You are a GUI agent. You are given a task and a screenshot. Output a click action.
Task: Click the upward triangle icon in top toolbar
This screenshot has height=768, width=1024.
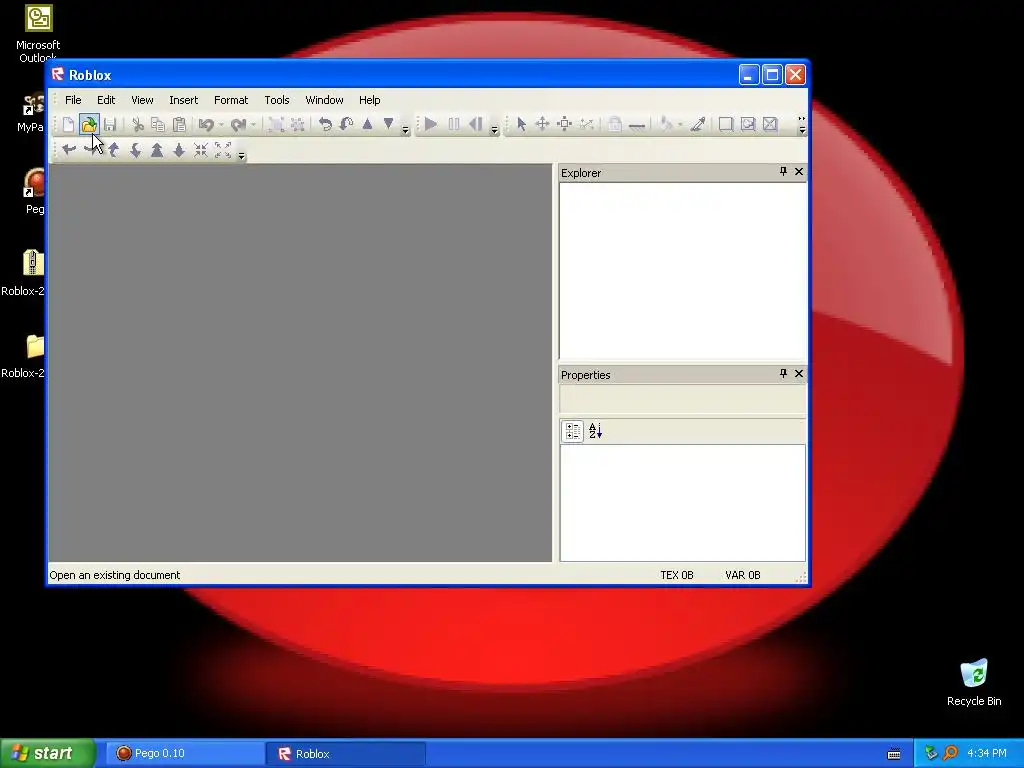tap(367, 123)
